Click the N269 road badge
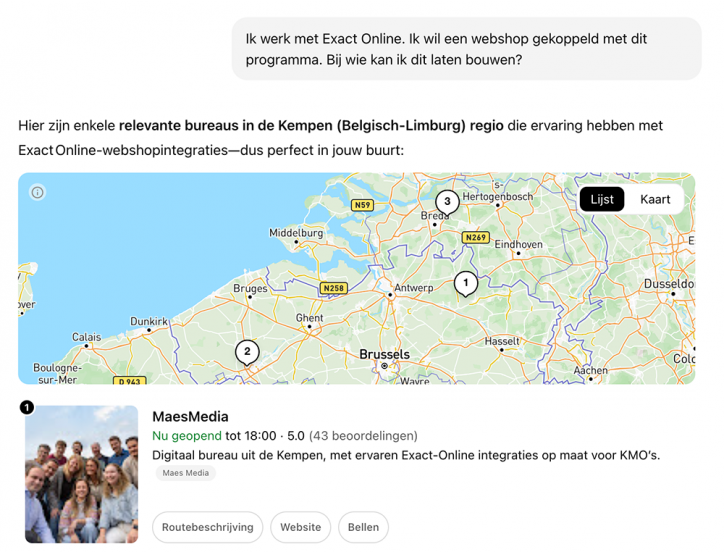 pyautogui.click(x=476, y=237)
